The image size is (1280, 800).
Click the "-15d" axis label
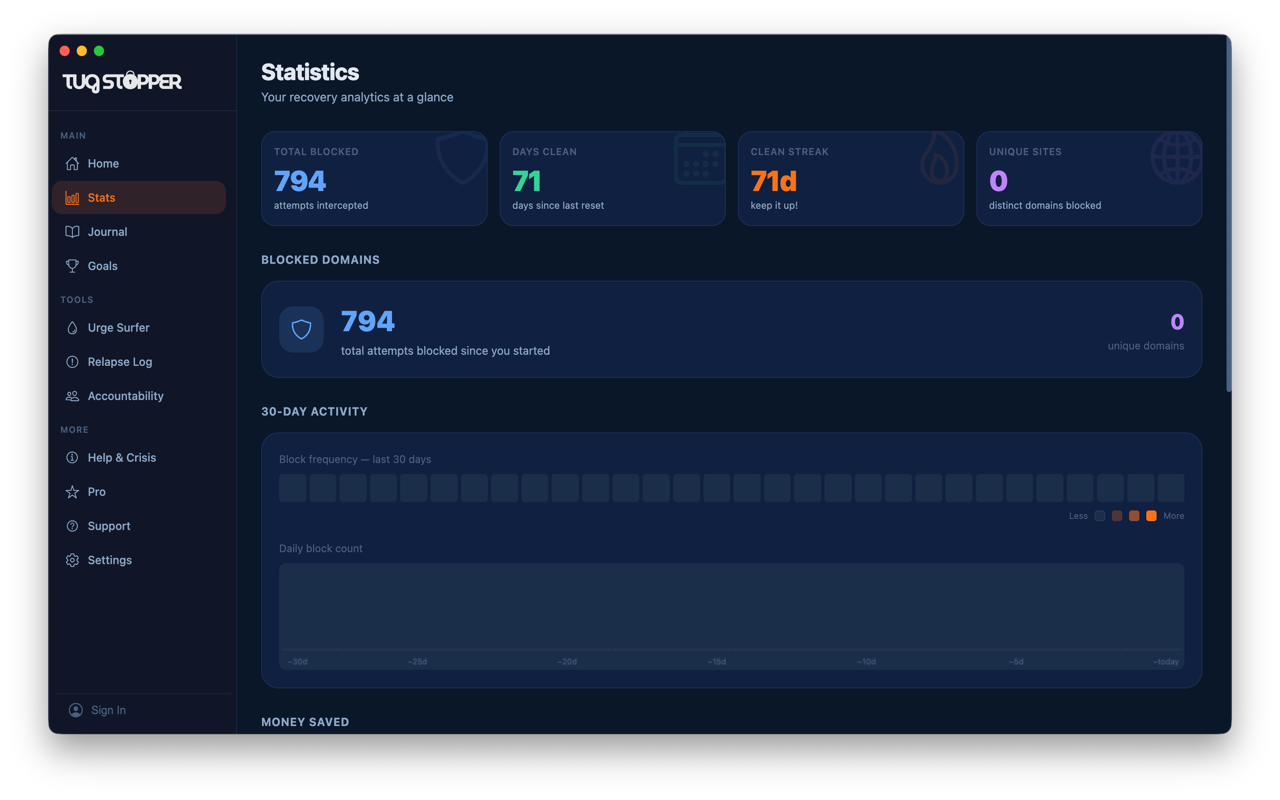click(x=716, y=662)
